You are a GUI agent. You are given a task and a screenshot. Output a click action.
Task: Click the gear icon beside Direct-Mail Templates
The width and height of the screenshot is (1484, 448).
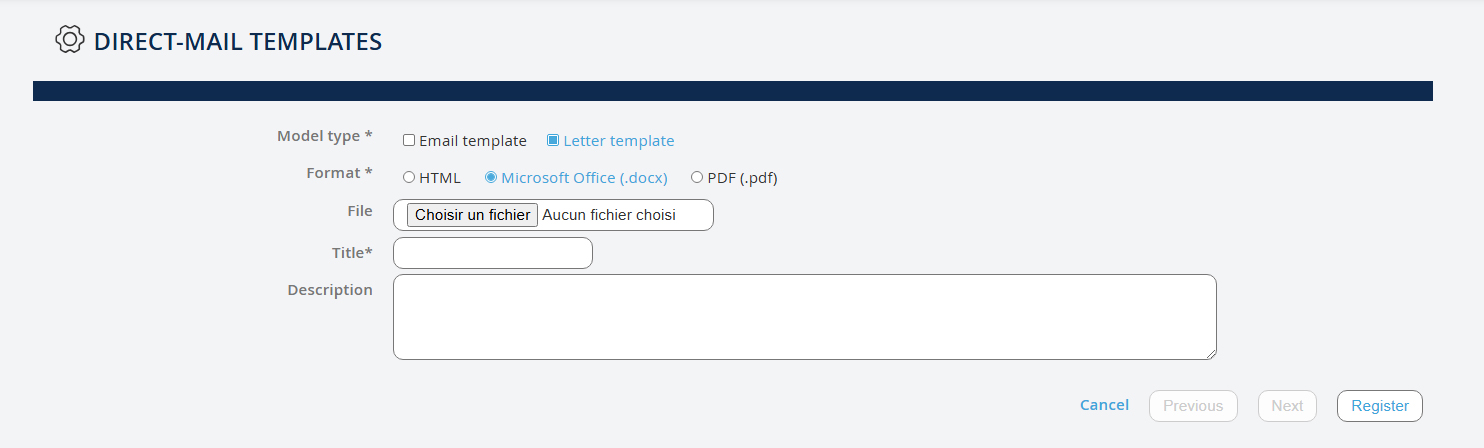click(69, 40)
